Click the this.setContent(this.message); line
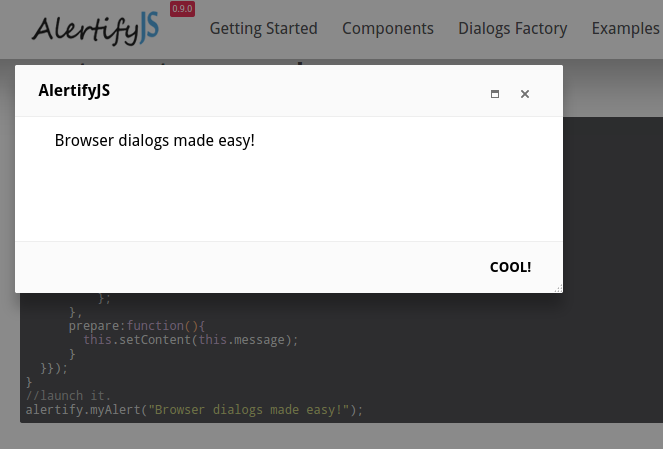Viewport: 663px width, 449px height. 191,340
